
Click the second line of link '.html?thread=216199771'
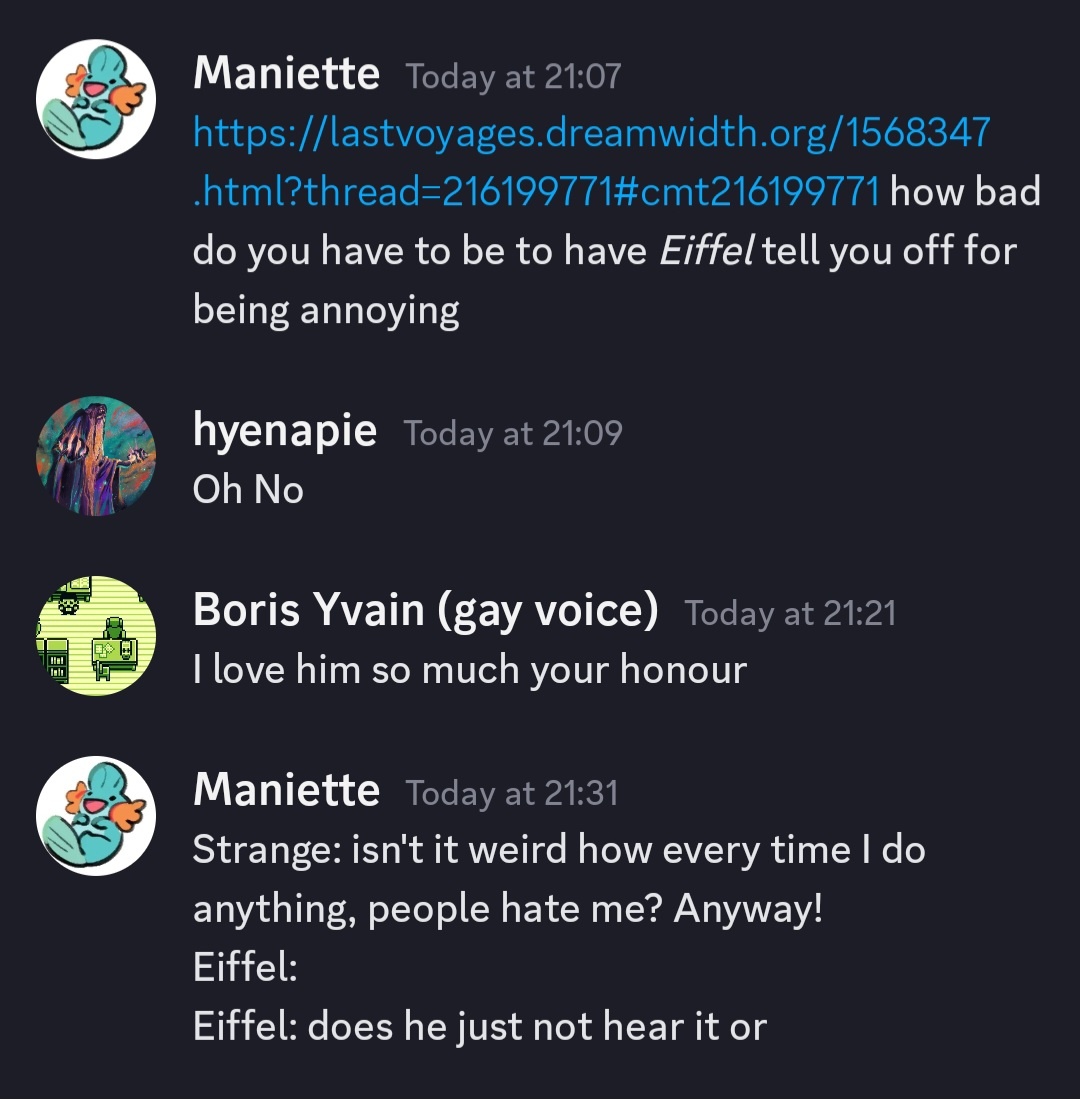536,191
